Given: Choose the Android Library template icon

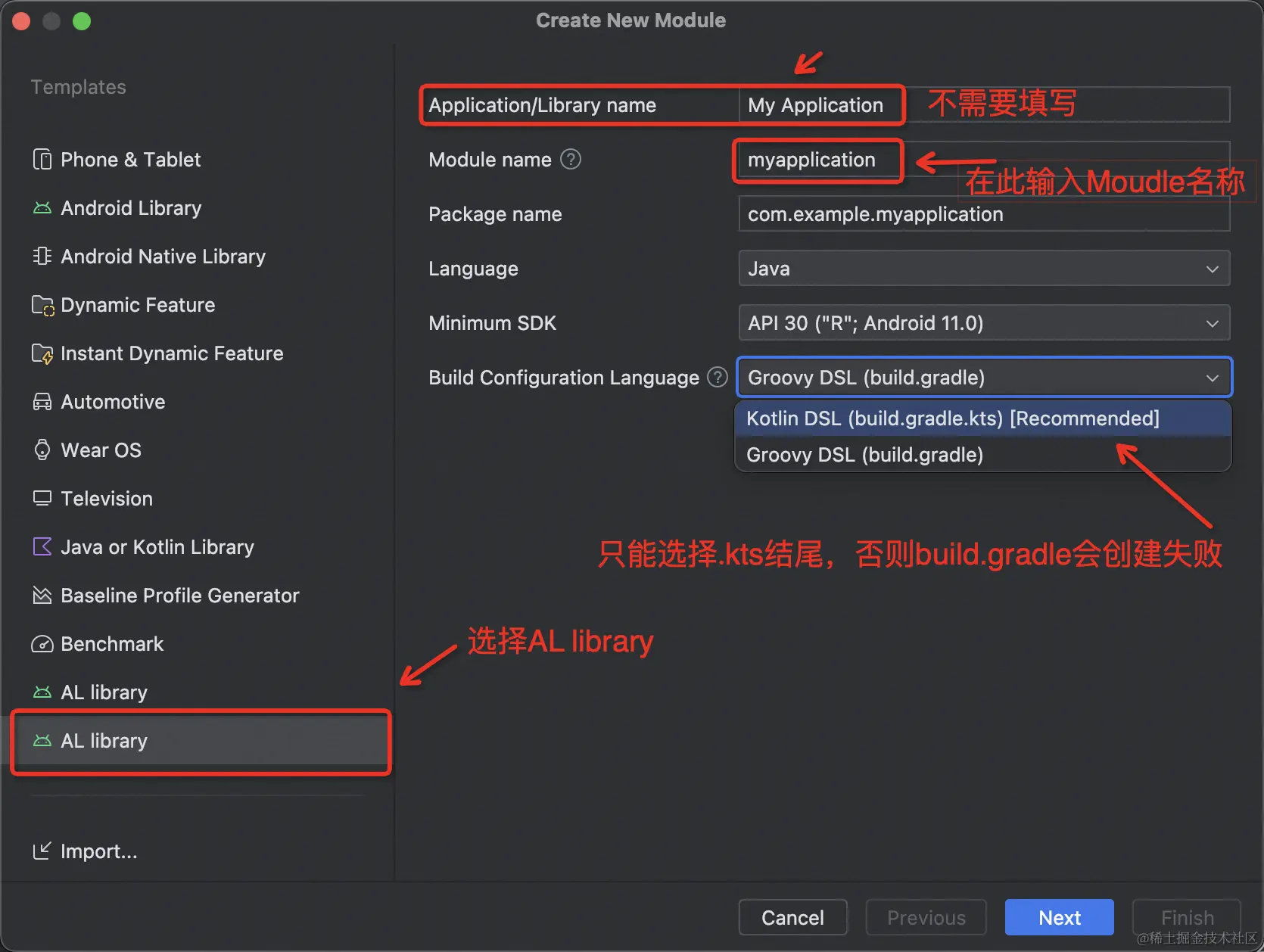Looking at the screenshot, I should 42,208.
